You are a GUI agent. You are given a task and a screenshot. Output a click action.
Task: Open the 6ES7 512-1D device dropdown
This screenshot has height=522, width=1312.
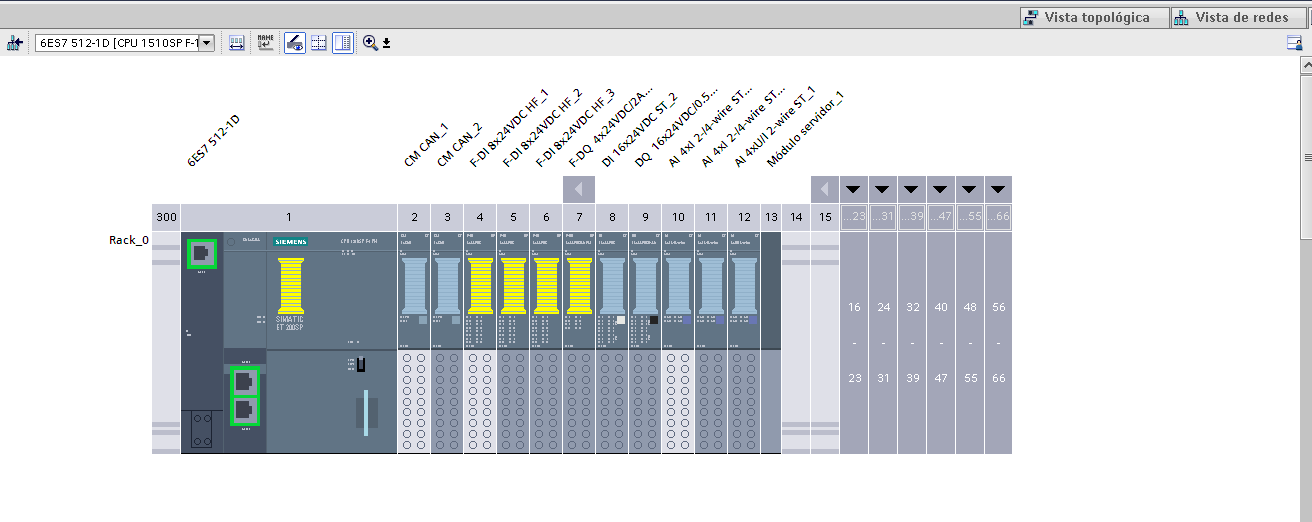207,43
